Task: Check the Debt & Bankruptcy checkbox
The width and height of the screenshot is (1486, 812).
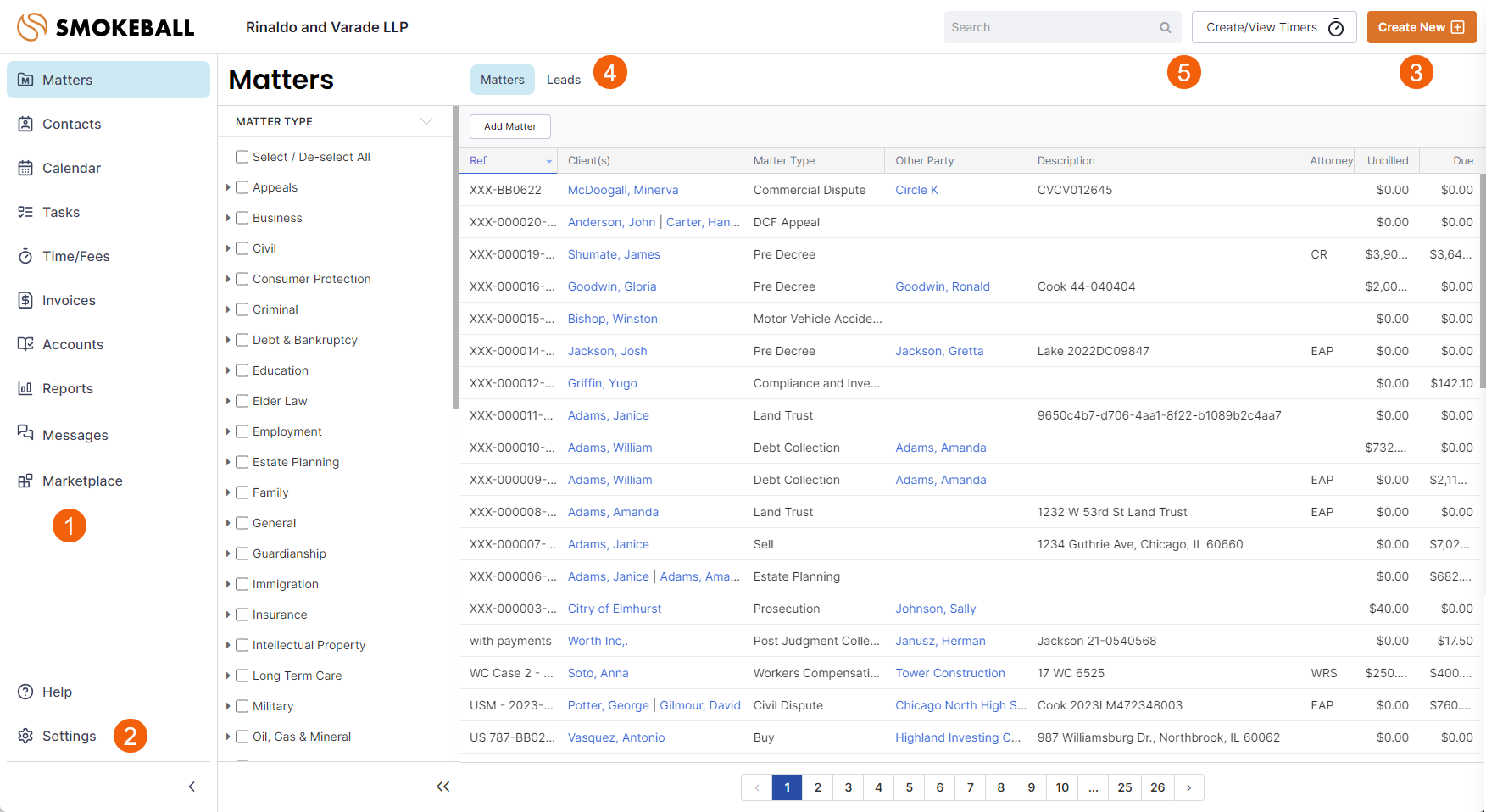Action: click(242, 340)
